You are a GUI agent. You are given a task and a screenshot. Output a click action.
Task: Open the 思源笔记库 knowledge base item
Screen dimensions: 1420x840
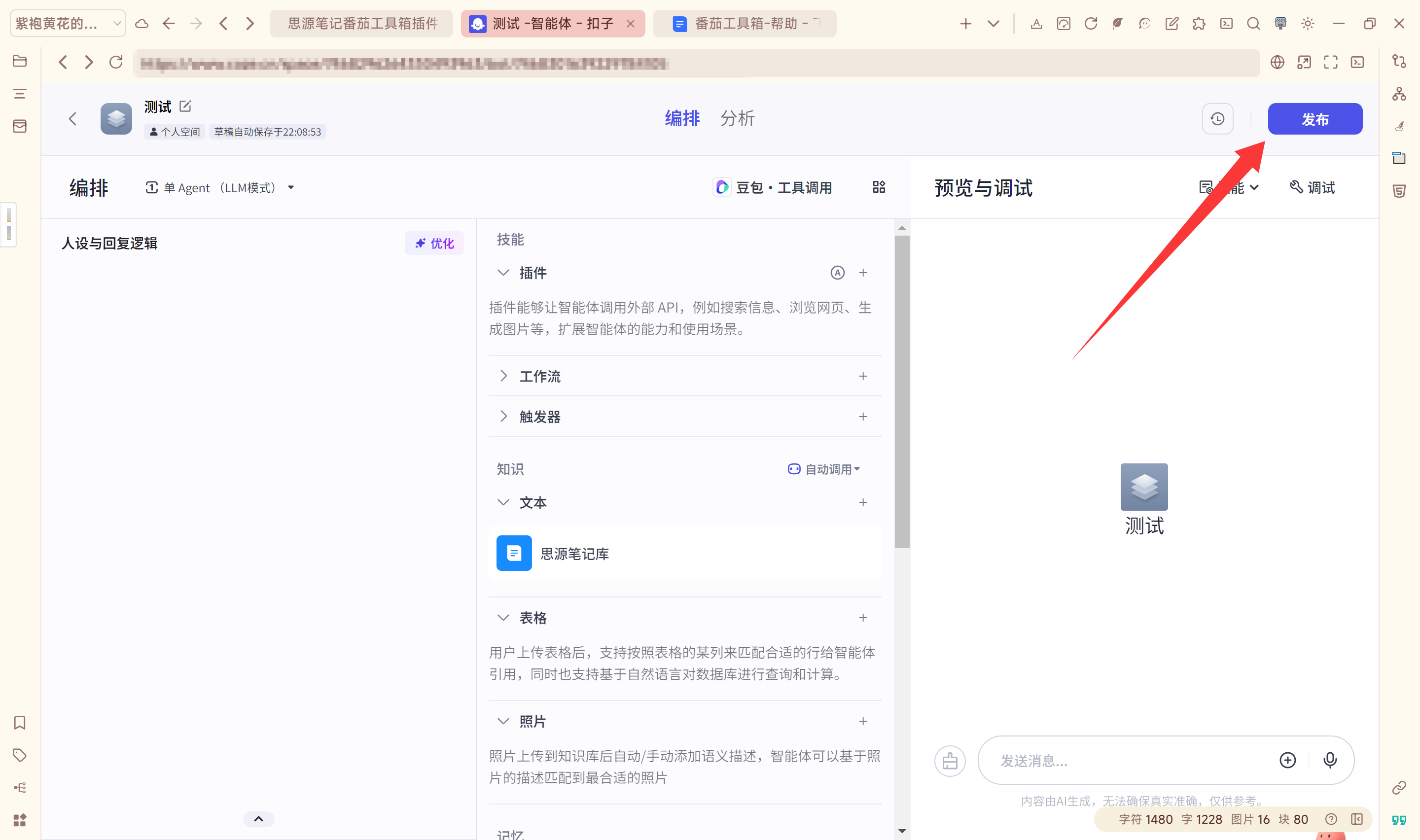(574, 554)
